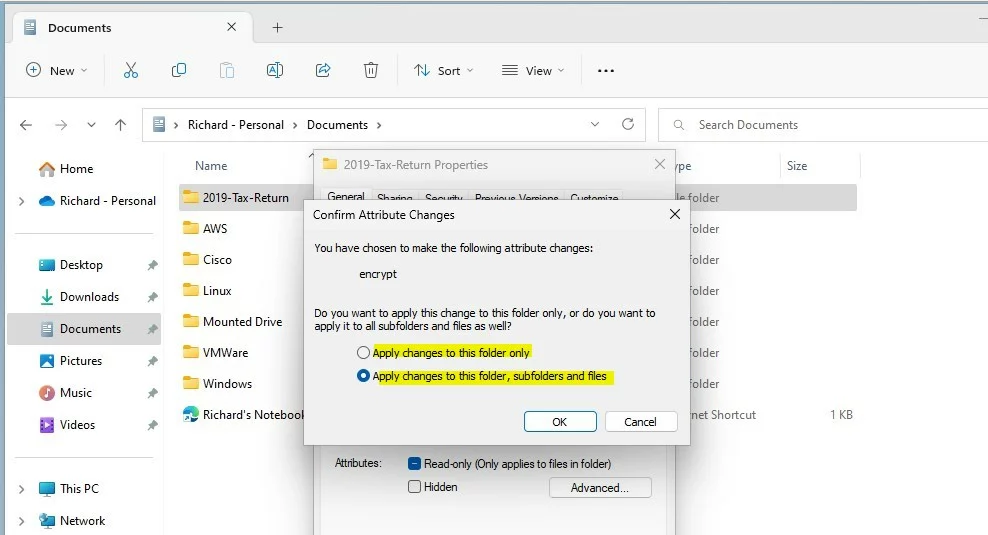Open Advanced attributes button
The width and height of the screenshot is (988, 535).
[600, 488]
